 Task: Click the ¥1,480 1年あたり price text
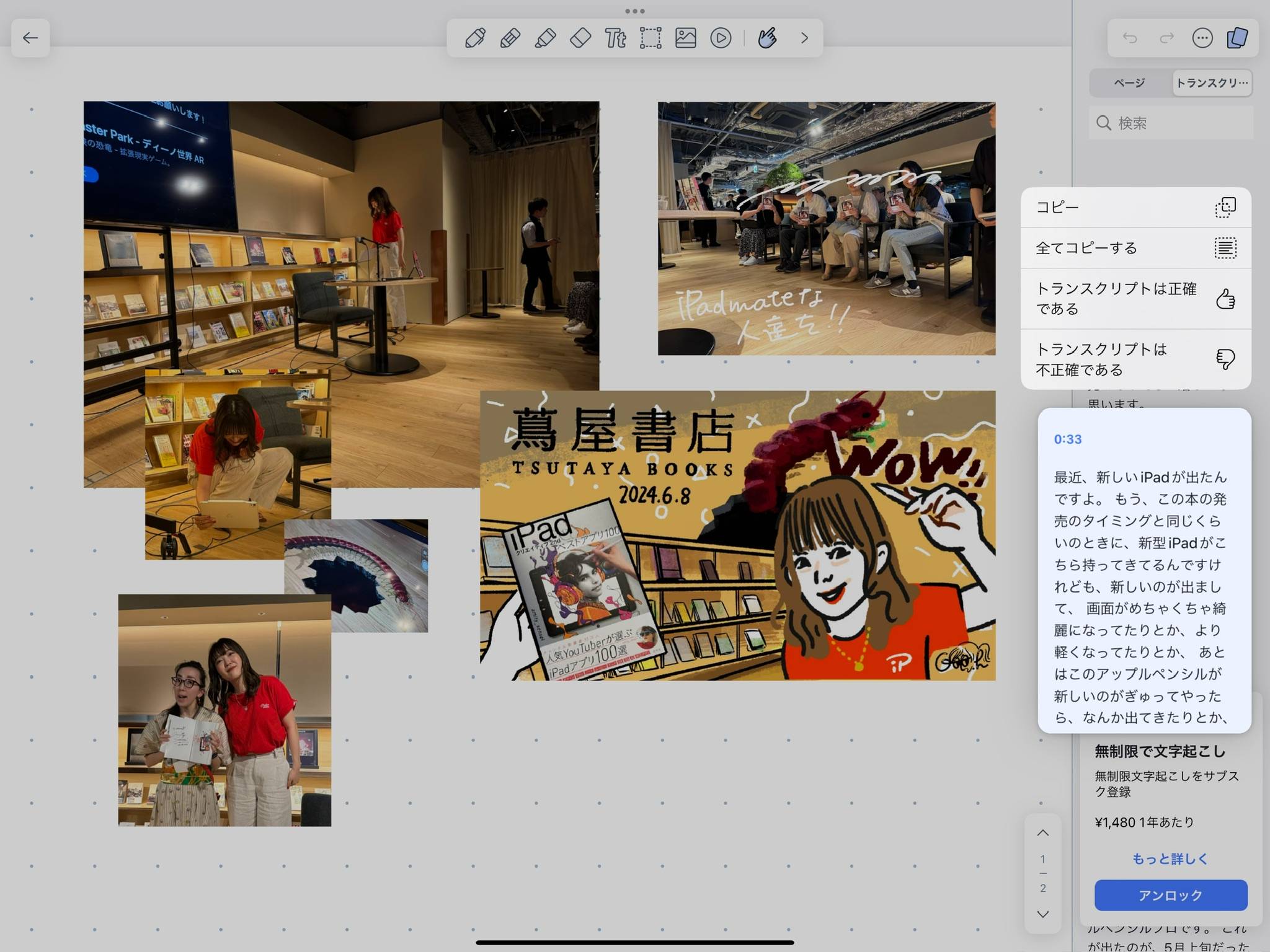pos(1144,822)
